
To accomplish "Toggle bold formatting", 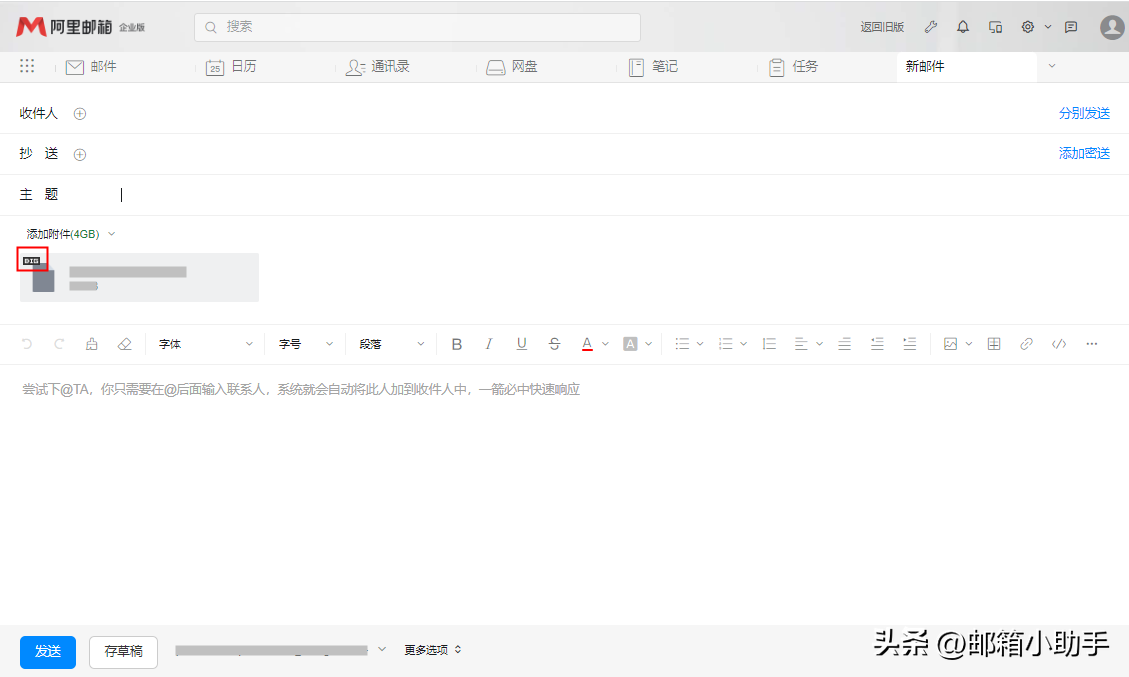I will (x=457, y=344).
